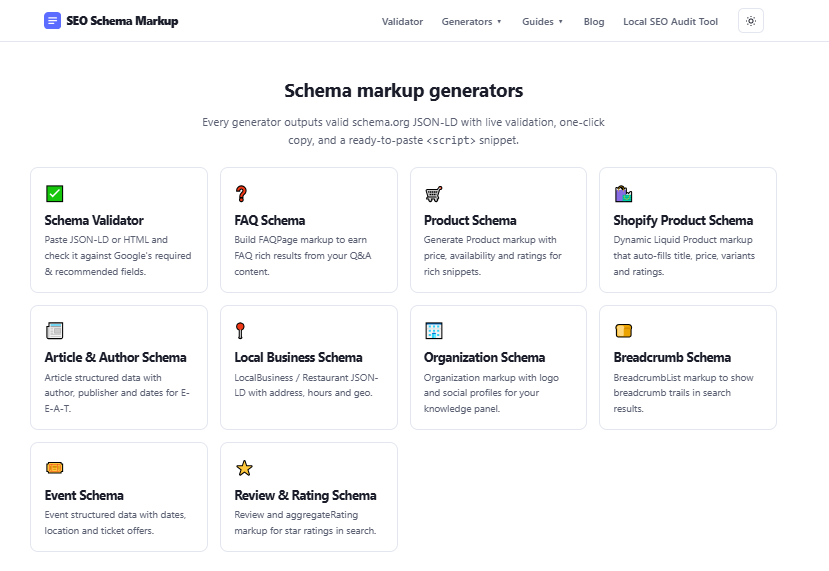Open the Blog nav link
The width and height of the screenshot is (829, 571).
click(x=594, y=22)
